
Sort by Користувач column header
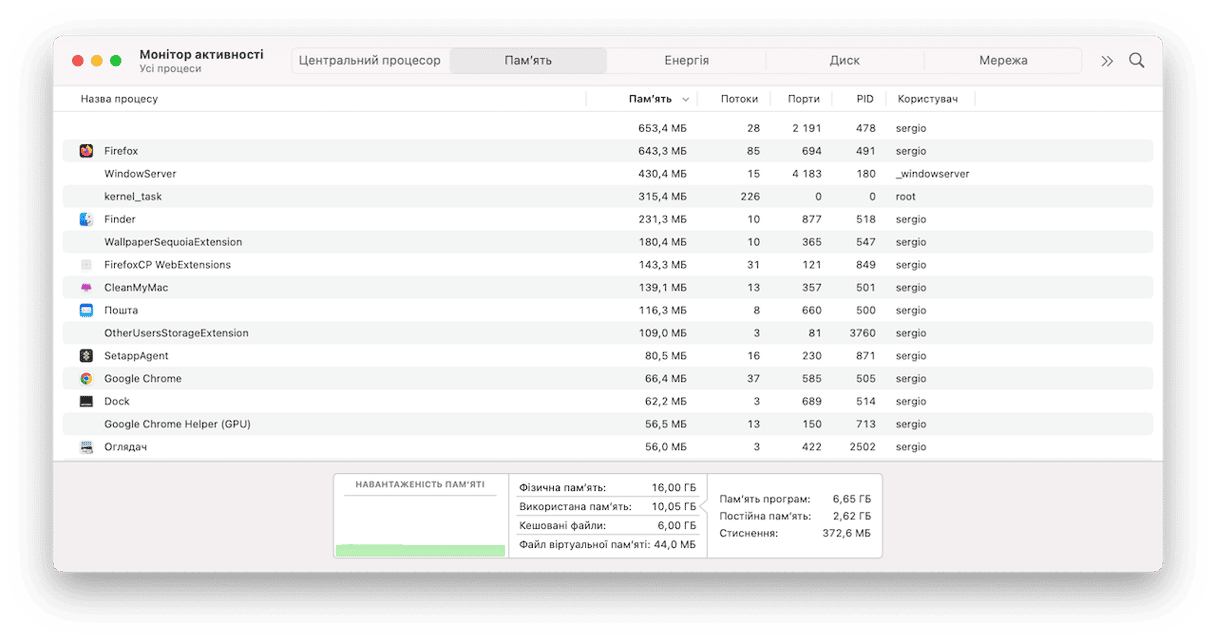click(928, 99)
